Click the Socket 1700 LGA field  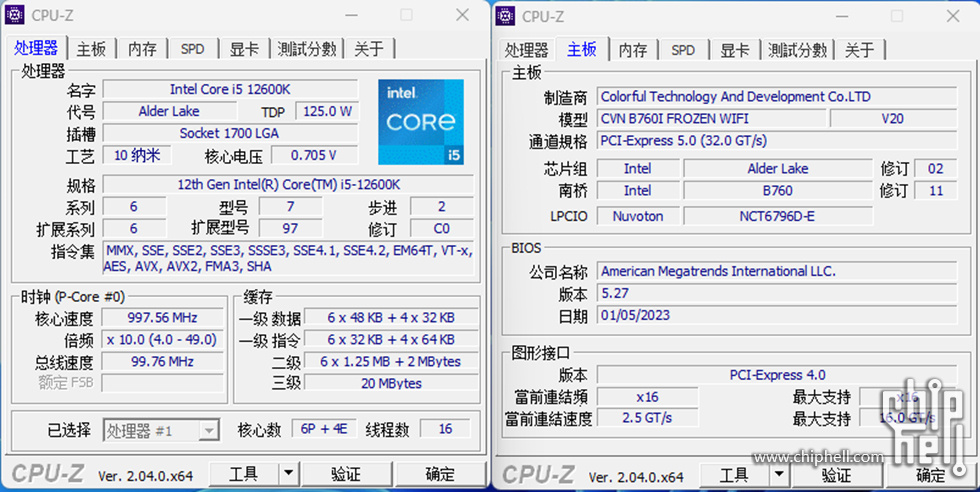pyautogui.click(x=230, y=133)
